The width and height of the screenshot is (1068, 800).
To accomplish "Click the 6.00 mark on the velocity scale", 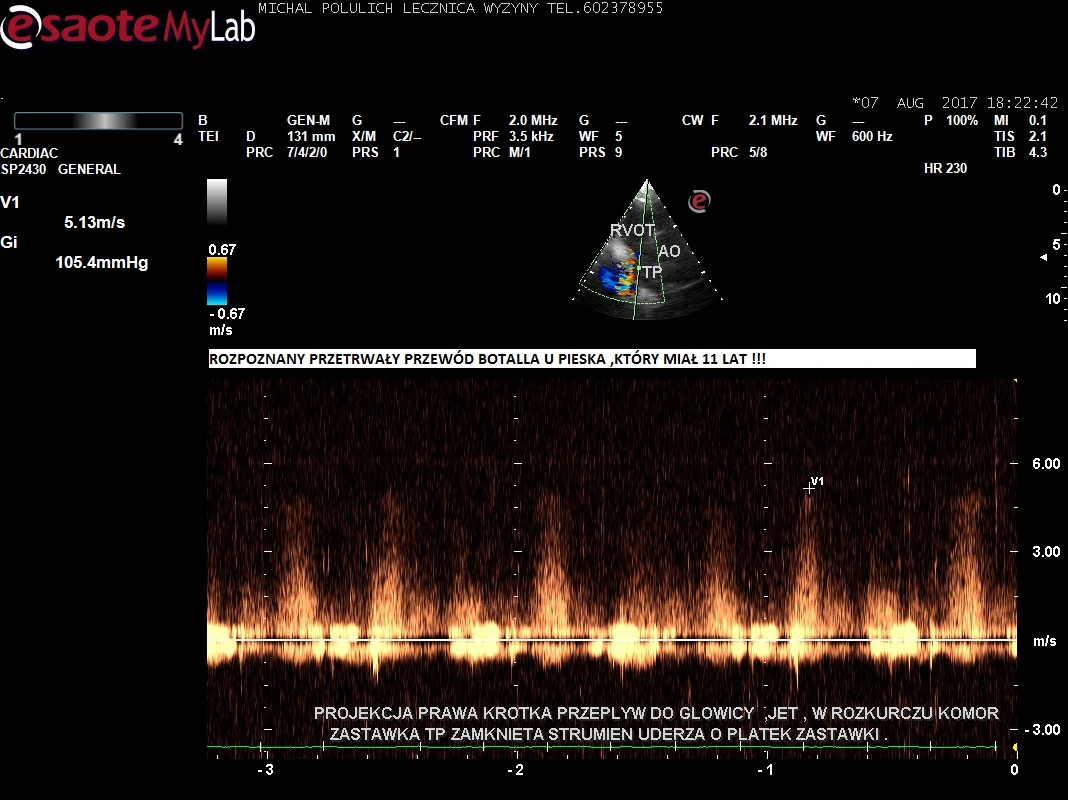I will pyautogui.click(x=1045, y=464).
